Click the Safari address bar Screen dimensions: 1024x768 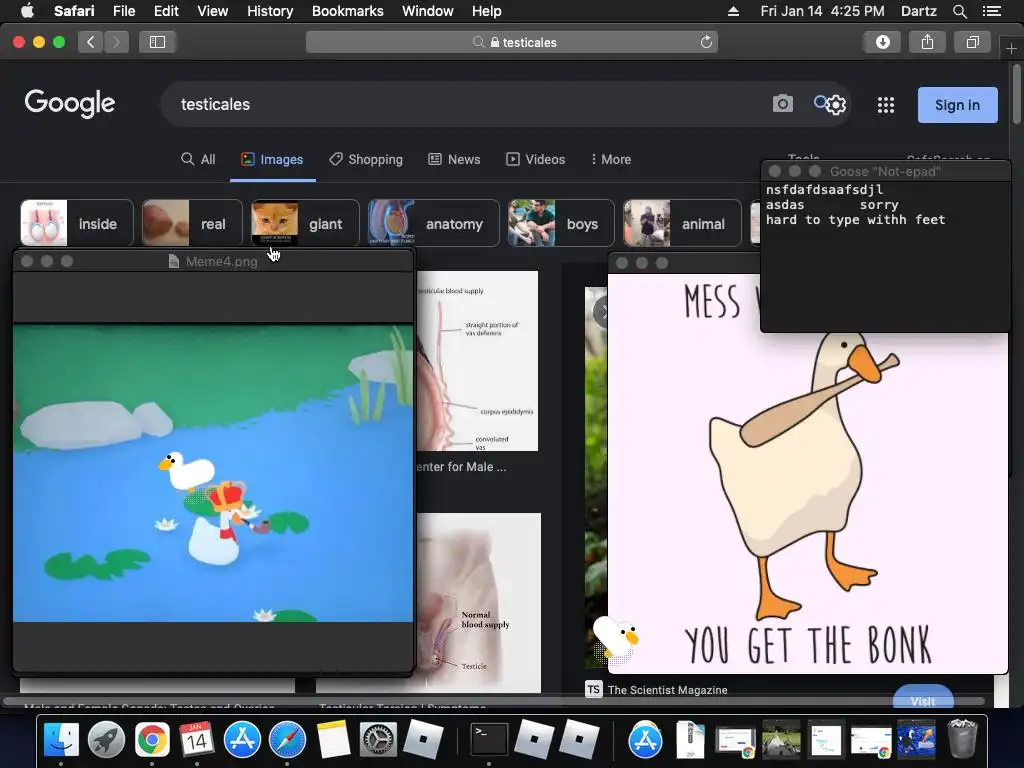(511, 42)
